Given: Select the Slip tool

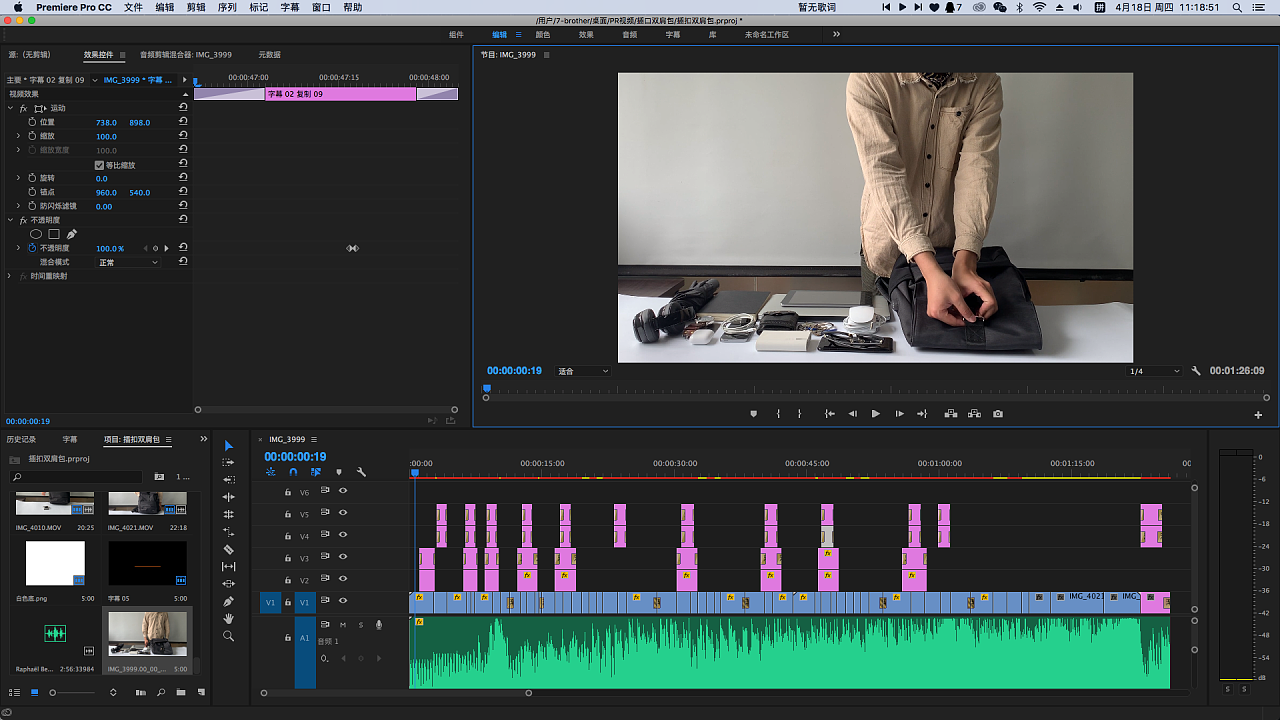Looking at the screenshot, I should click(228, 566).
